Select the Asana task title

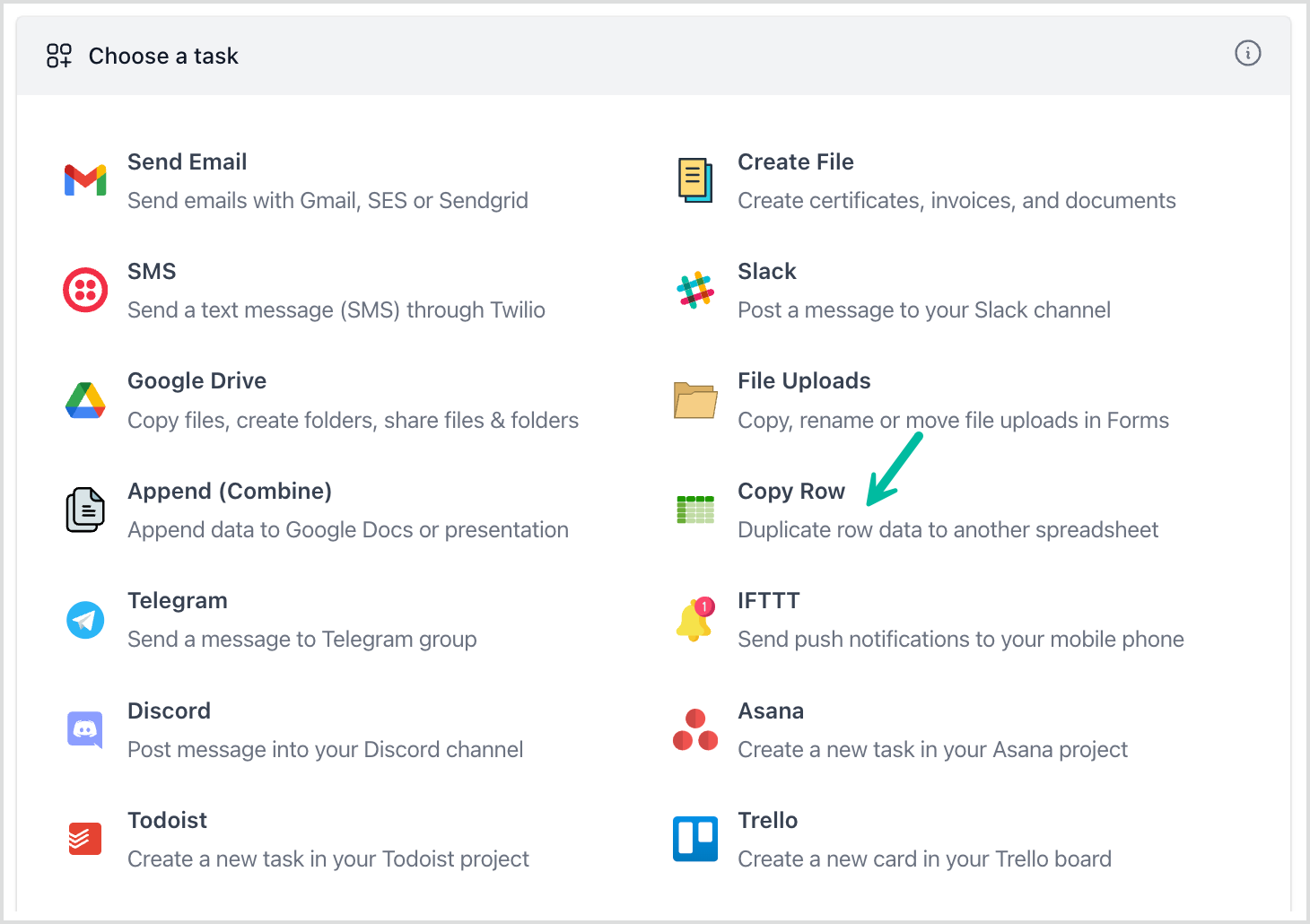click(x=771, y=710)
